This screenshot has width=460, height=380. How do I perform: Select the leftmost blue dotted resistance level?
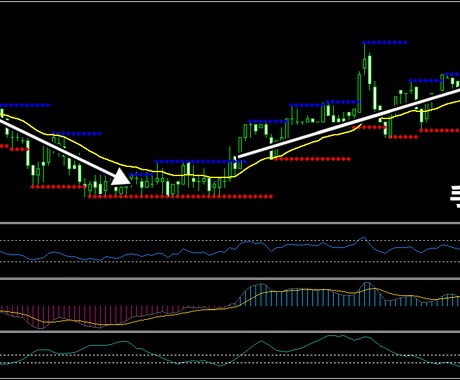point(25,105)
